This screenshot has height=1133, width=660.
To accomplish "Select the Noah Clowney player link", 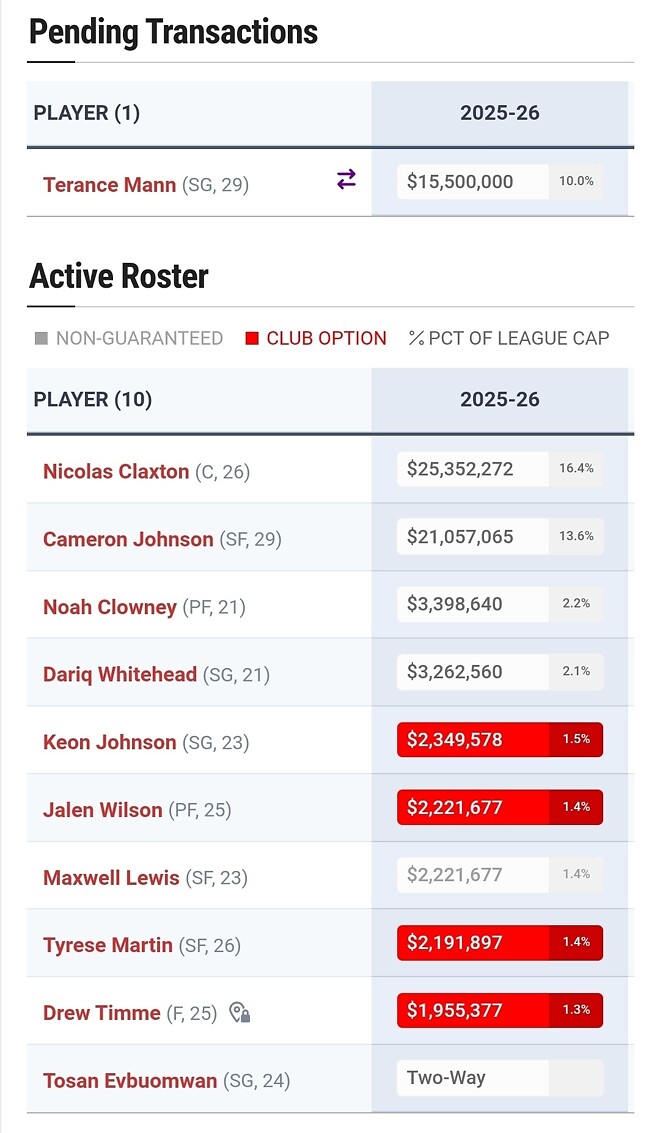I will coord(109,607).
